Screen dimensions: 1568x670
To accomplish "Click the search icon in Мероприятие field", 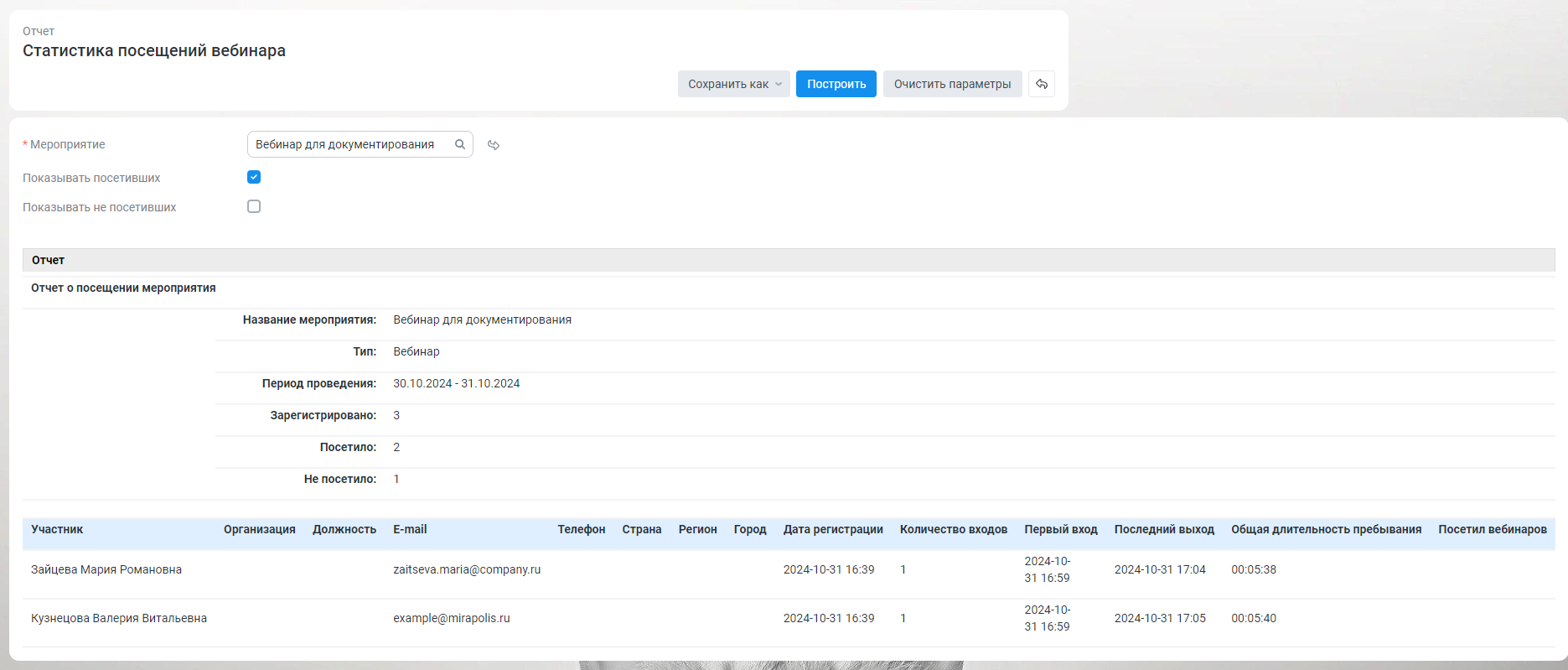I will (x=460, y=144).
